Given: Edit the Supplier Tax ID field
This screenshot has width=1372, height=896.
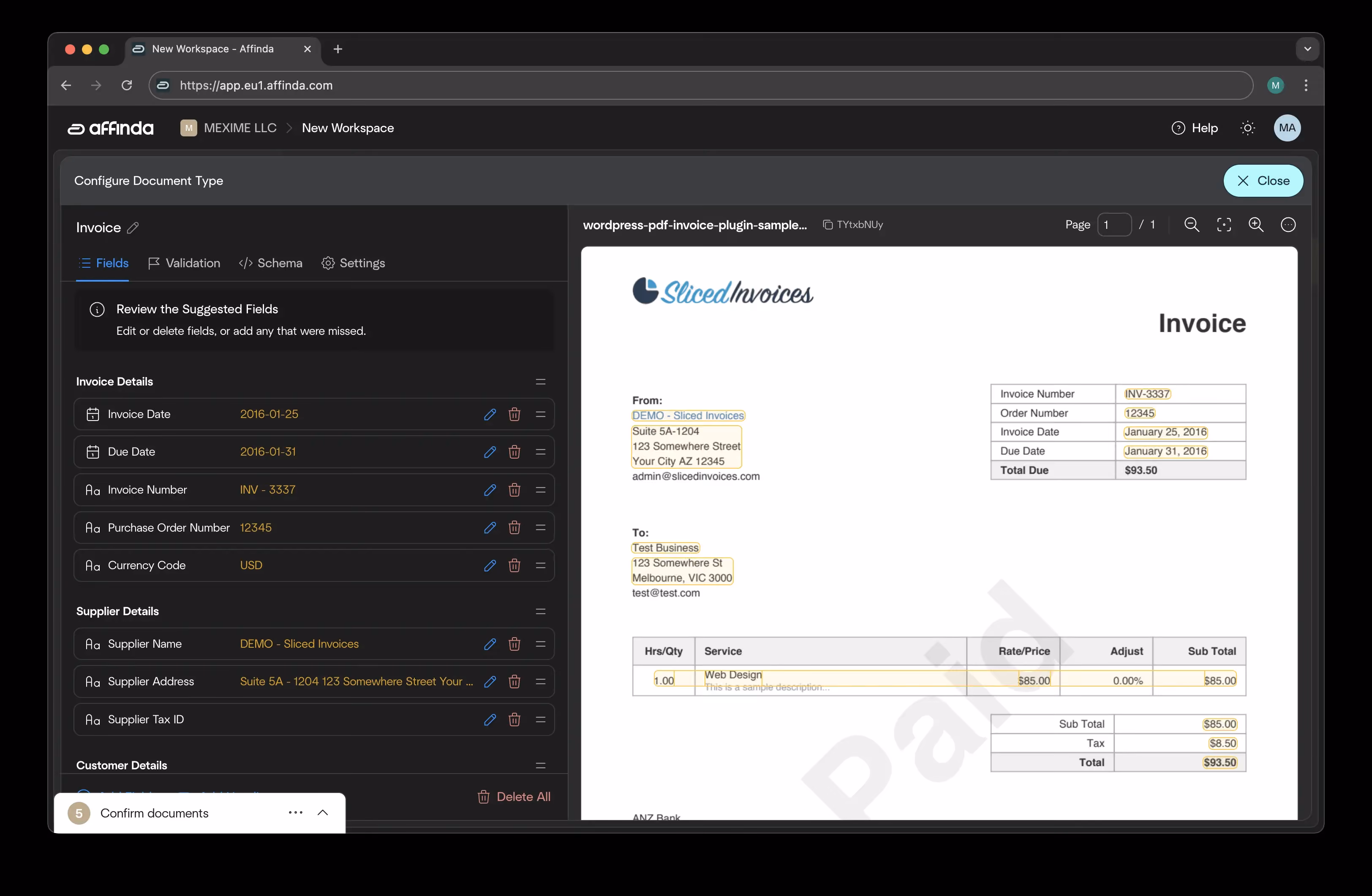Looking at the screenshot, I should [x=490, y=719].
